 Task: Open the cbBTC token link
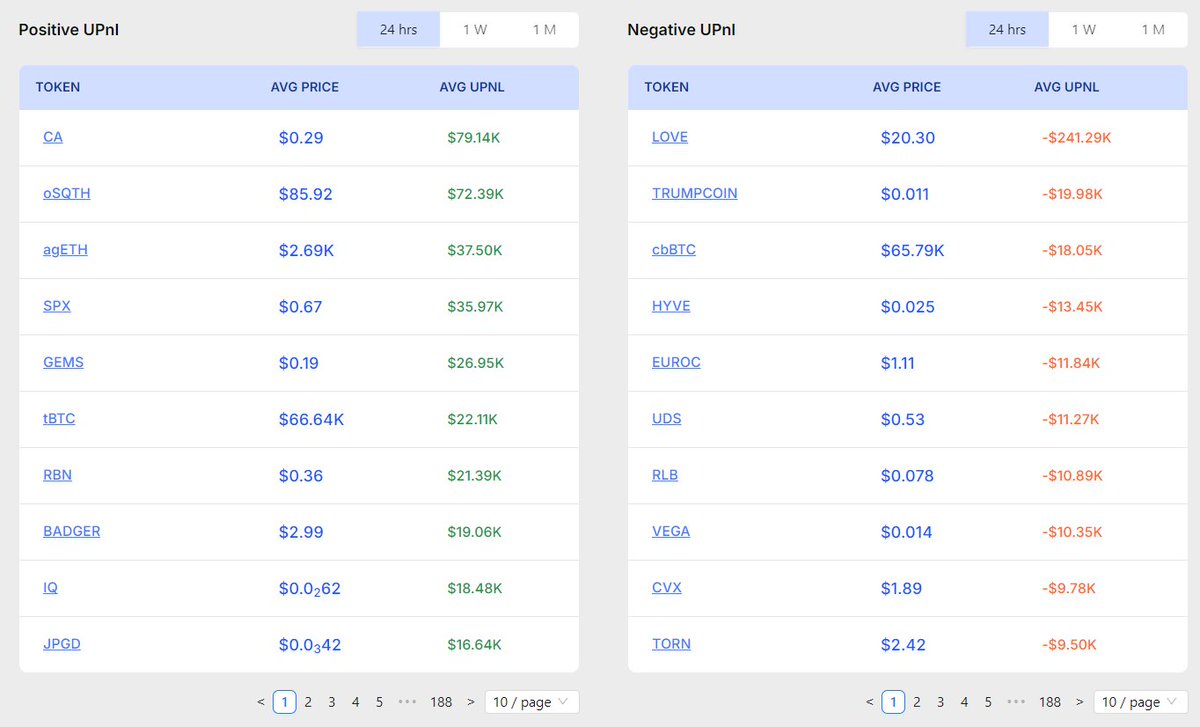pos(674,250)
